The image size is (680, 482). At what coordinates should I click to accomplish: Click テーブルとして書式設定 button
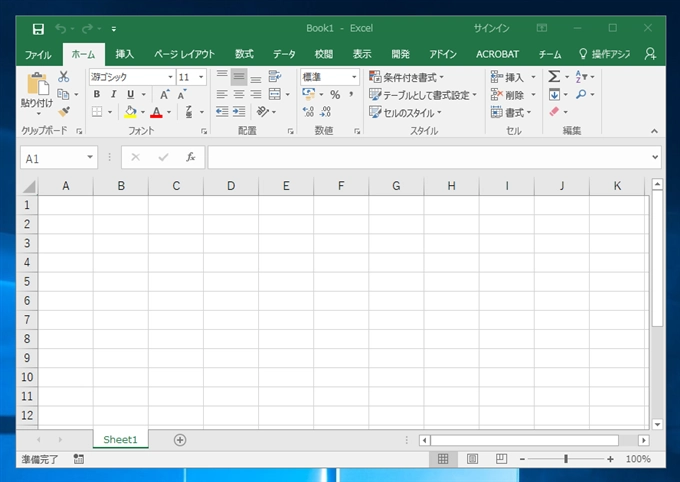coord(423,95)
